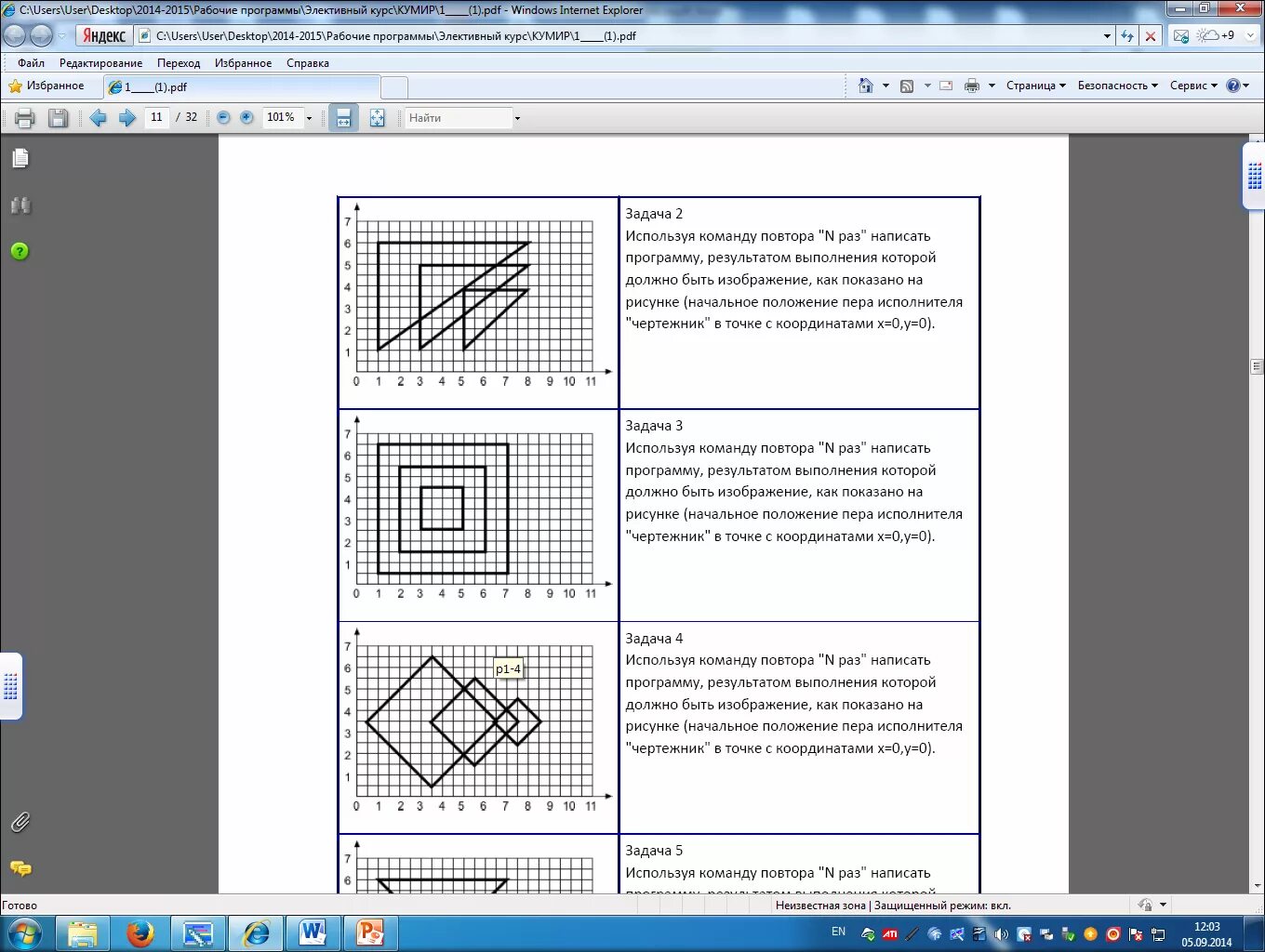Click the p1-4 tooltip label
The image size is (1265, 952).
click(508, 668)
